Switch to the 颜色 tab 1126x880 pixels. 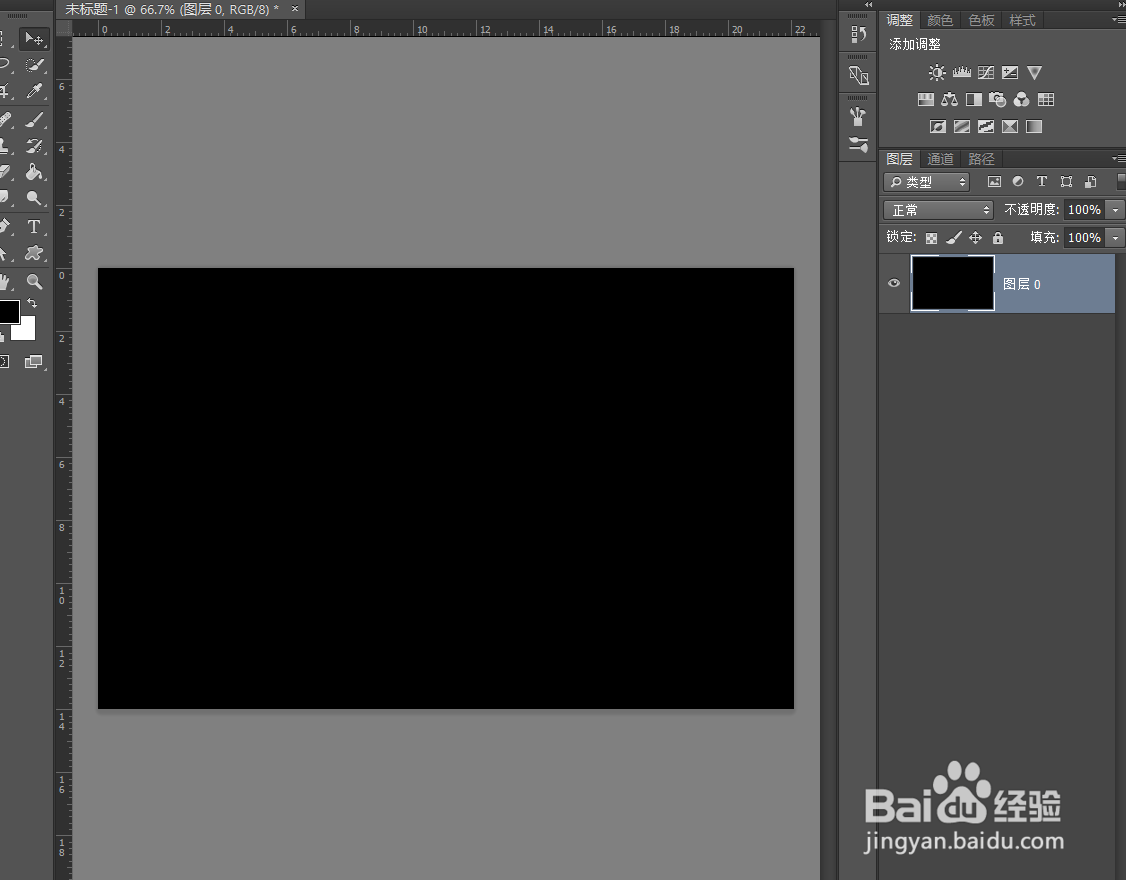point(940,20)
